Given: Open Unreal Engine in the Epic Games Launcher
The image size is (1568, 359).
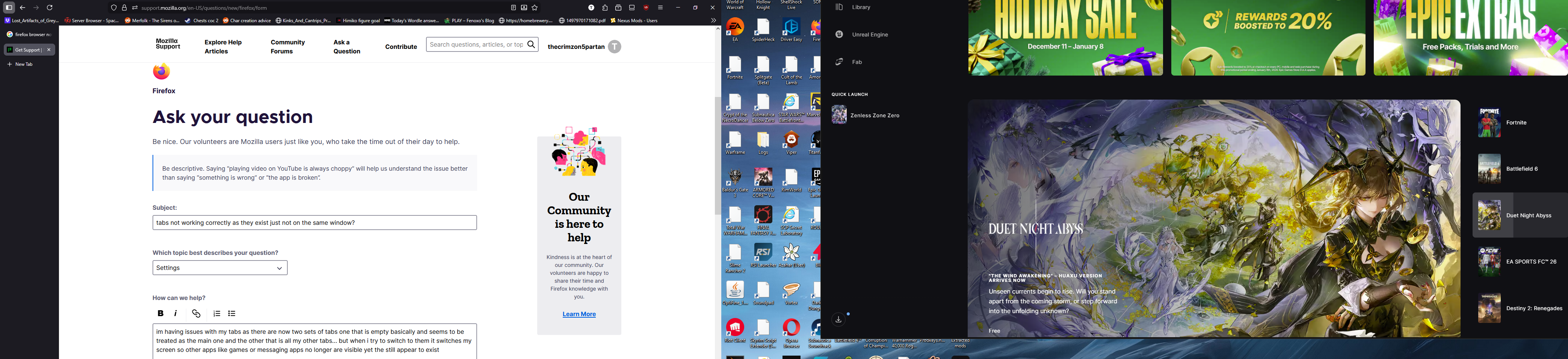Looking at the screenshot, I should pos(862,35).
